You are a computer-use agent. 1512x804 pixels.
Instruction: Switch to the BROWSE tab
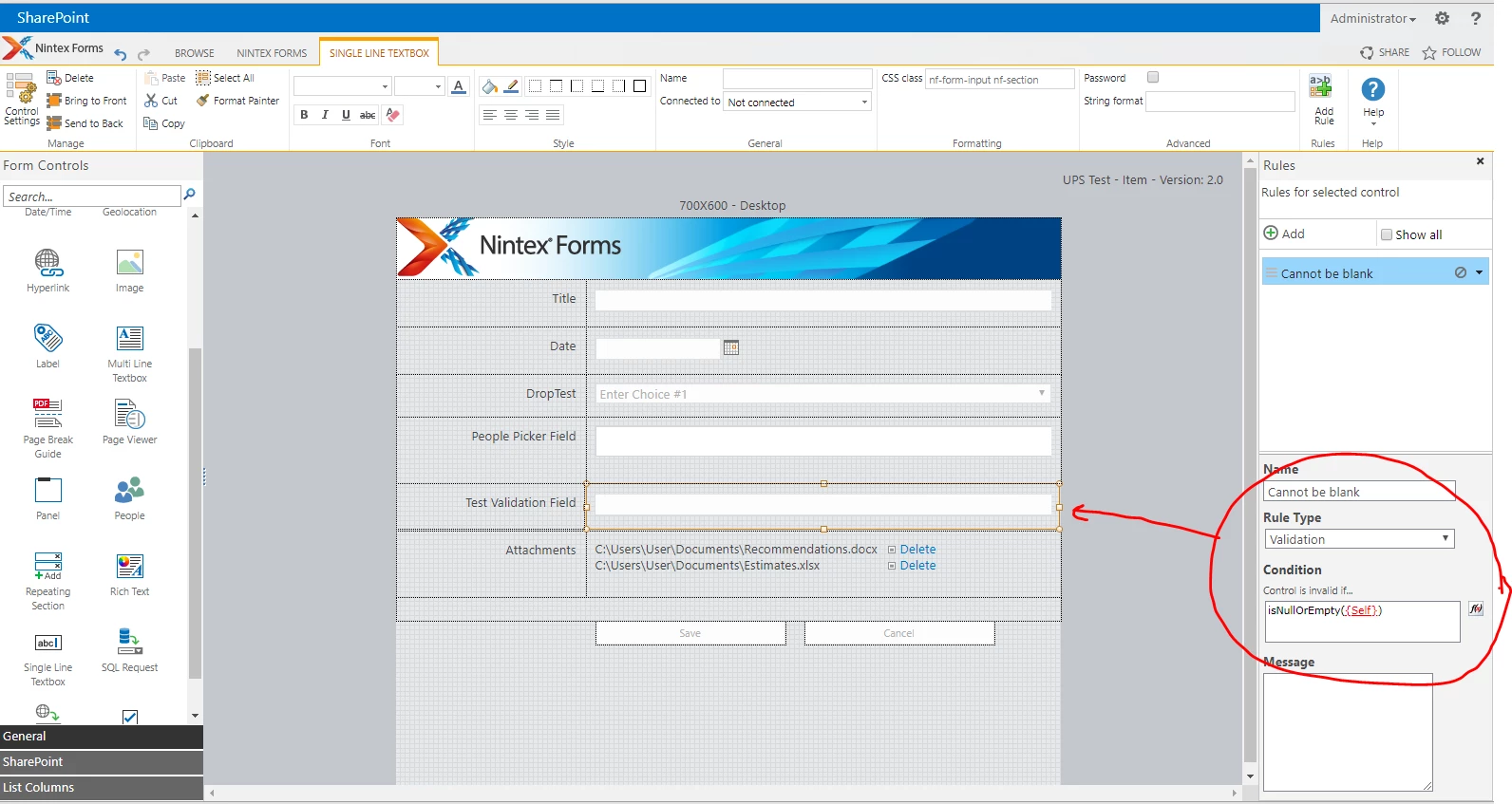click(195, 53)
